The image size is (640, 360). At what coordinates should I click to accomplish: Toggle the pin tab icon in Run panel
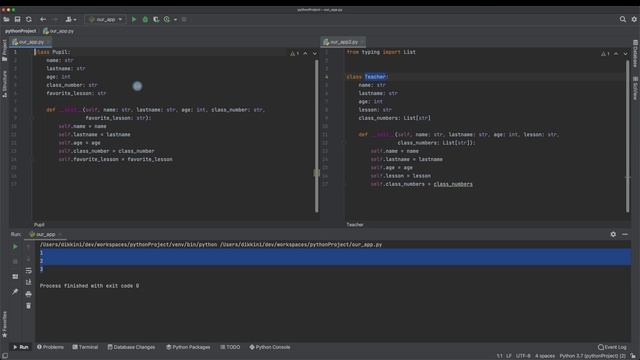click(x=15, y=292)
